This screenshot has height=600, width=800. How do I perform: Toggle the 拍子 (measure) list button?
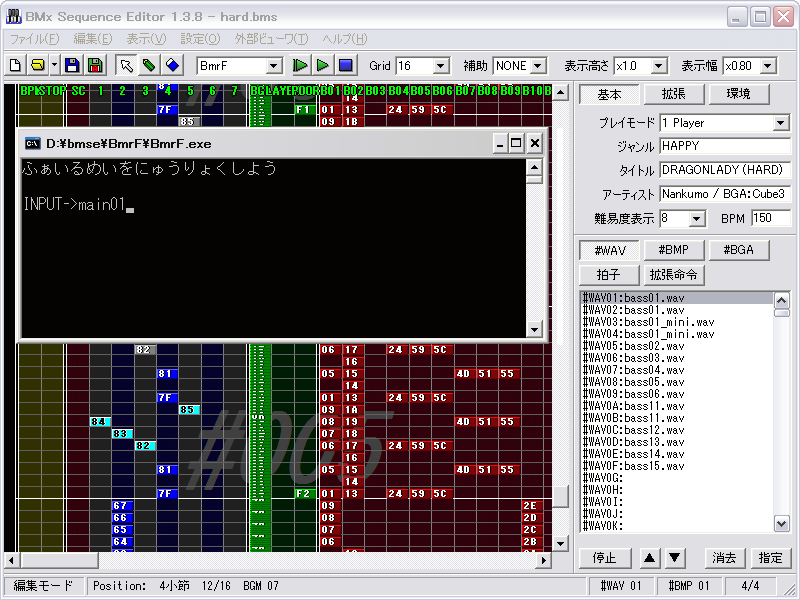608,274
